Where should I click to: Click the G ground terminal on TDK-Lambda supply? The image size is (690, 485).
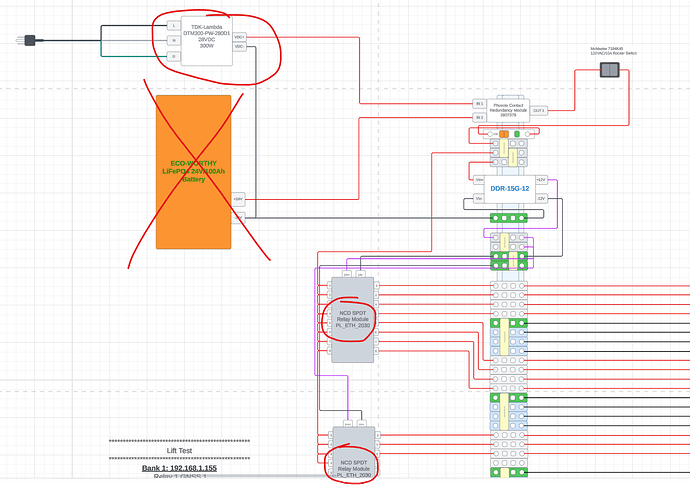(x=173, y=56)
